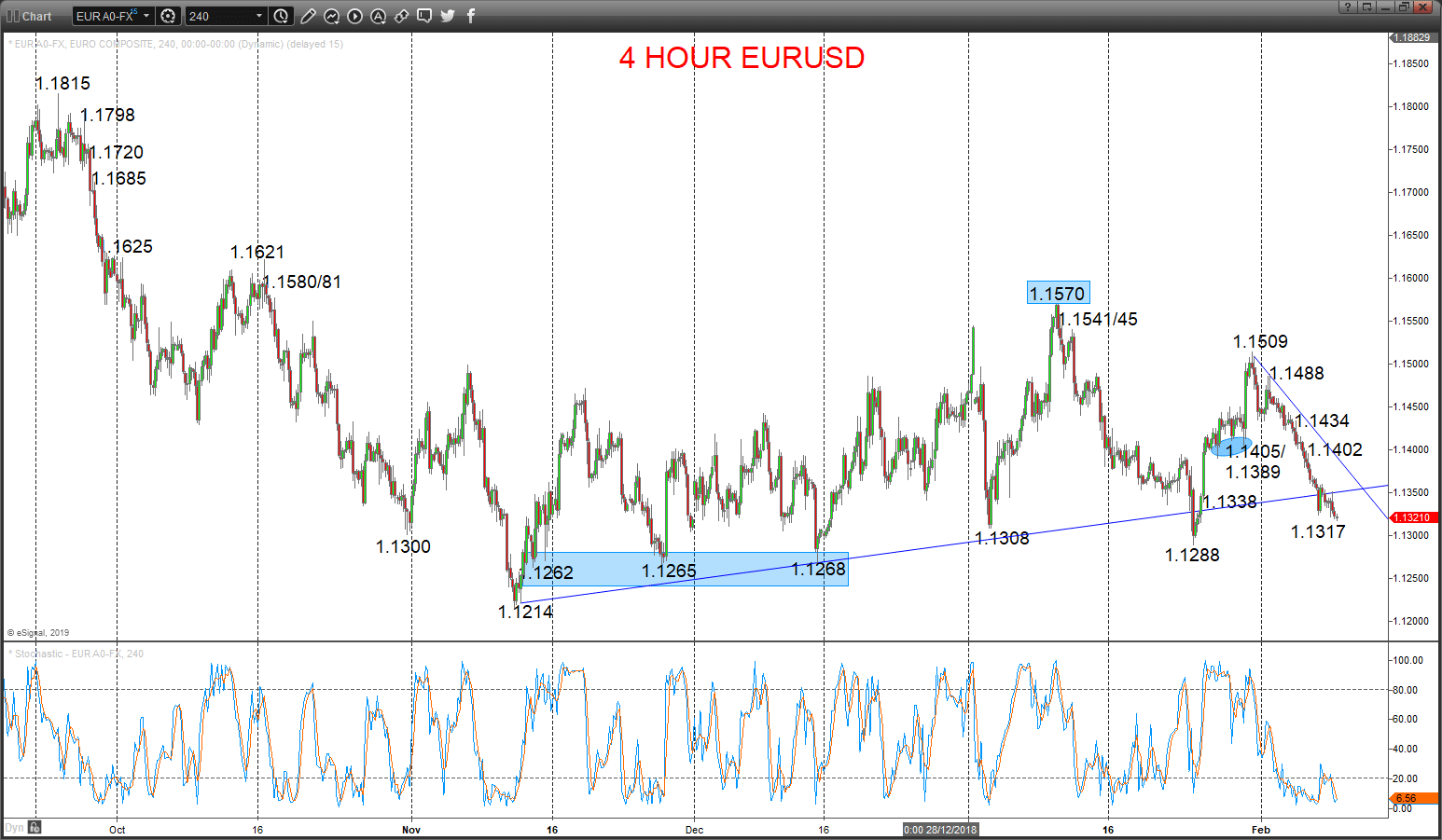Select the small blue ellipse near 1.1405
The image size is (1442, 840).
[x=1232, y=447]
